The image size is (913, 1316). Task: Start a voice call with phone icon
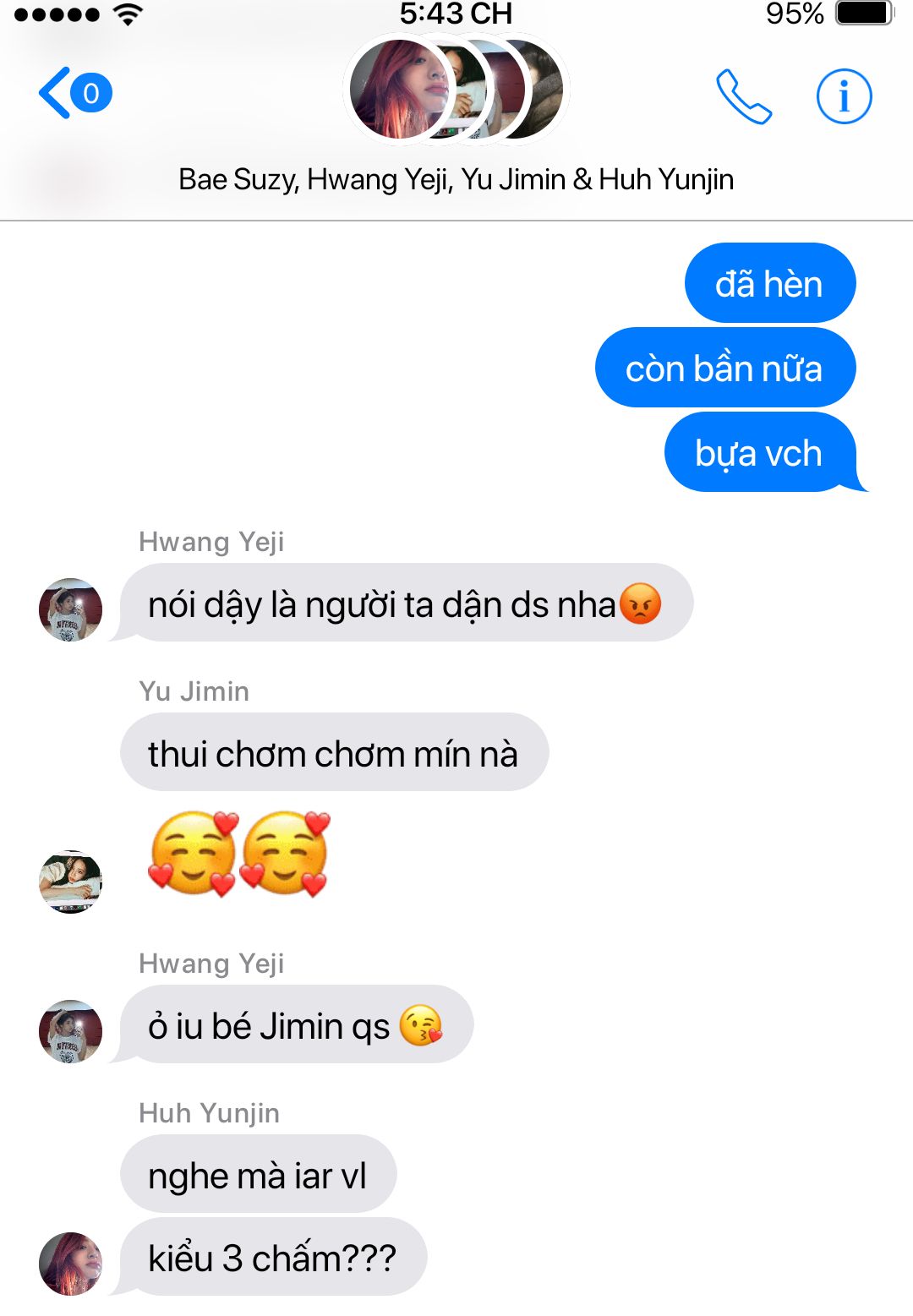(x=744, y=96)
